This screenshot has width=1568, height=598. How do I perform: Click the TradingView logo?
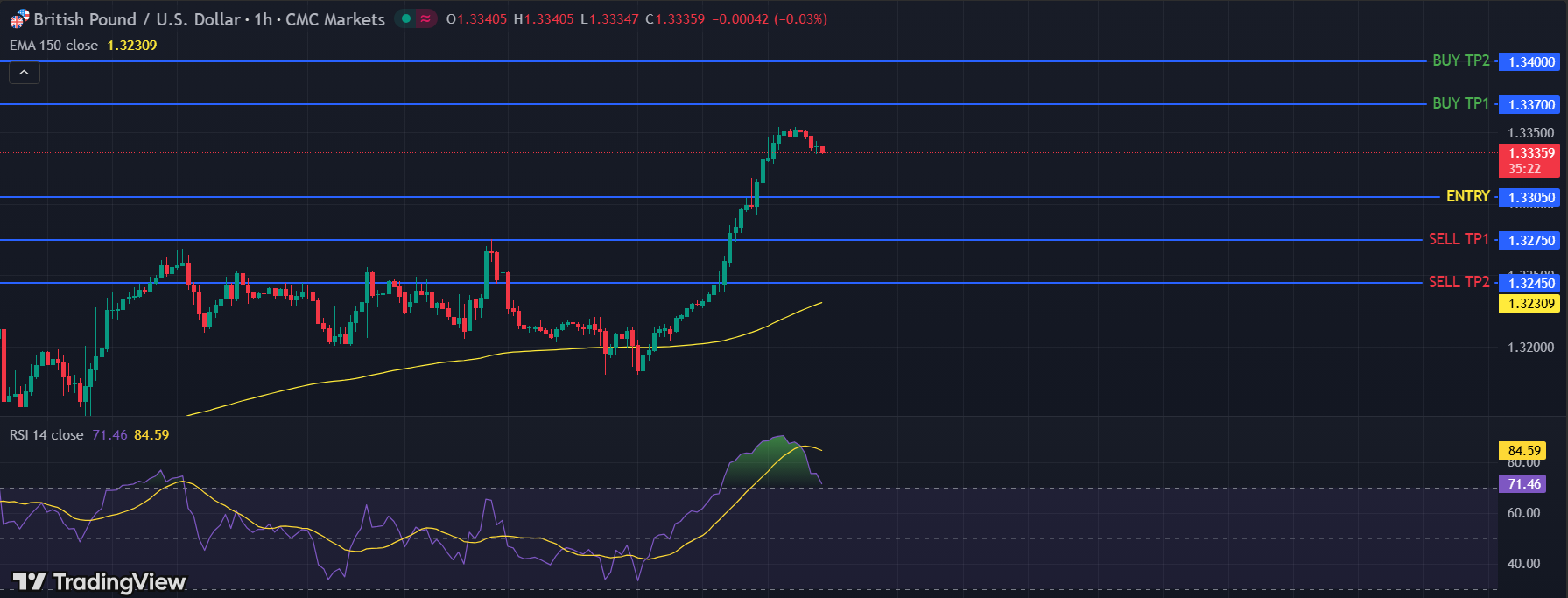coord(99,582)
